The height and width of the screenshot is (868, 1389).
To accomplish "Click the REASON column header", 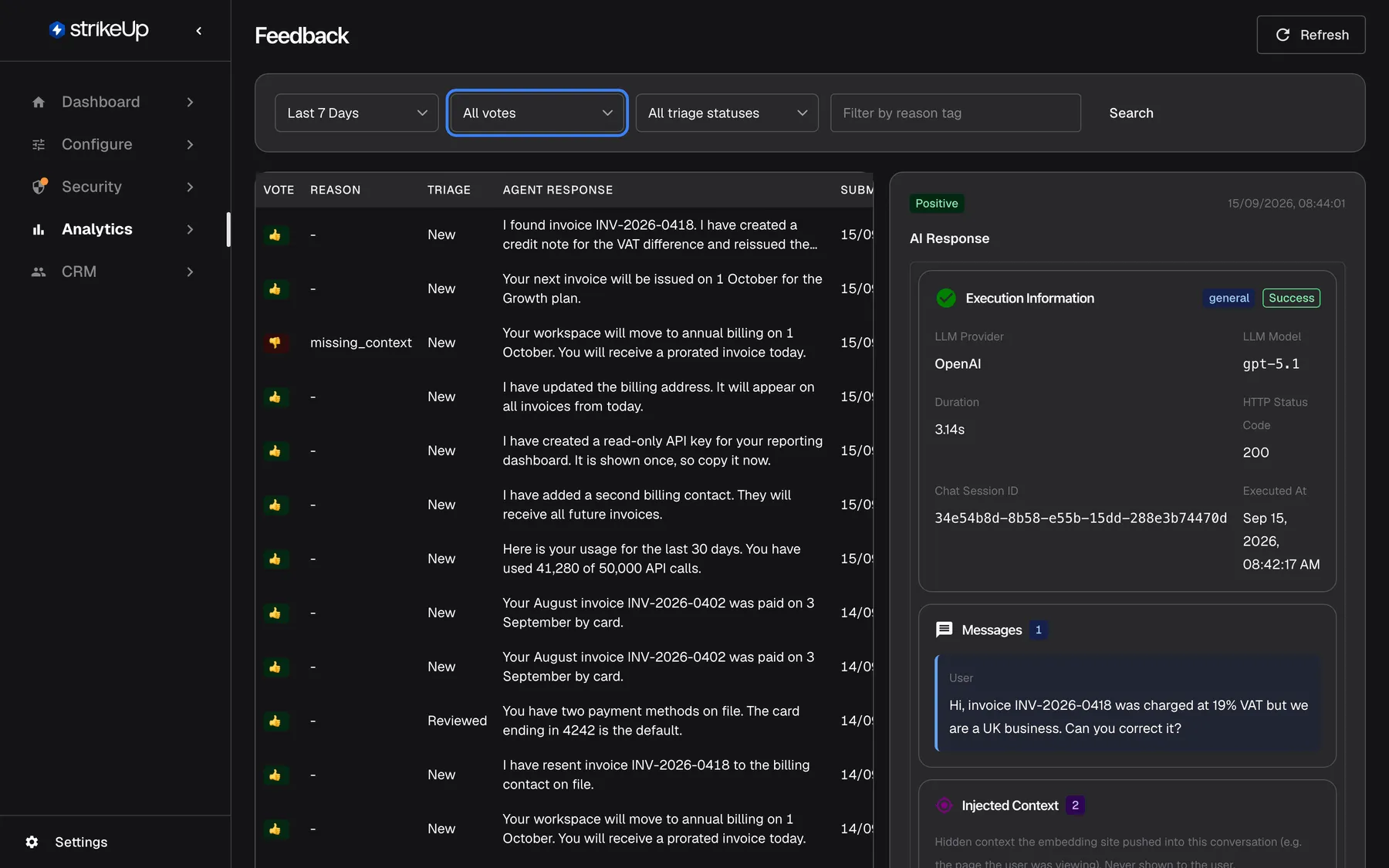I will point(335,190).
